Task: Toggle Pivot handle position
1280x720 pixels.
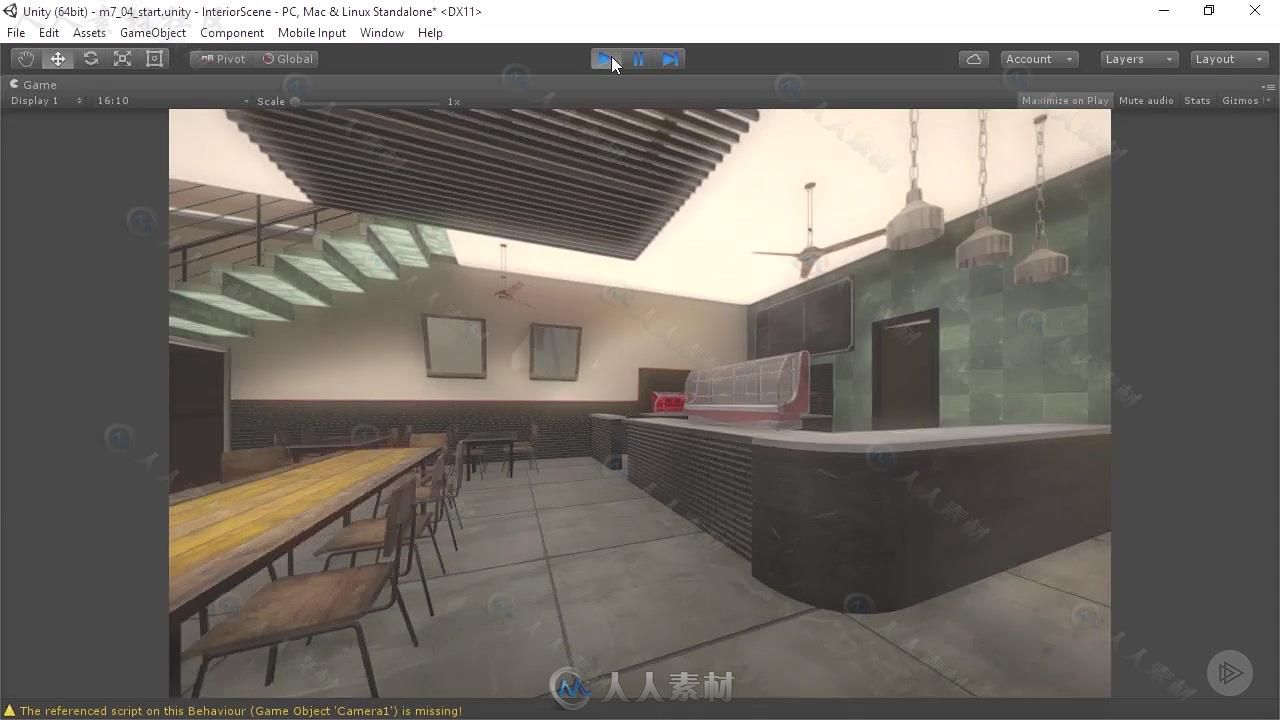Action: pos(222,59)
